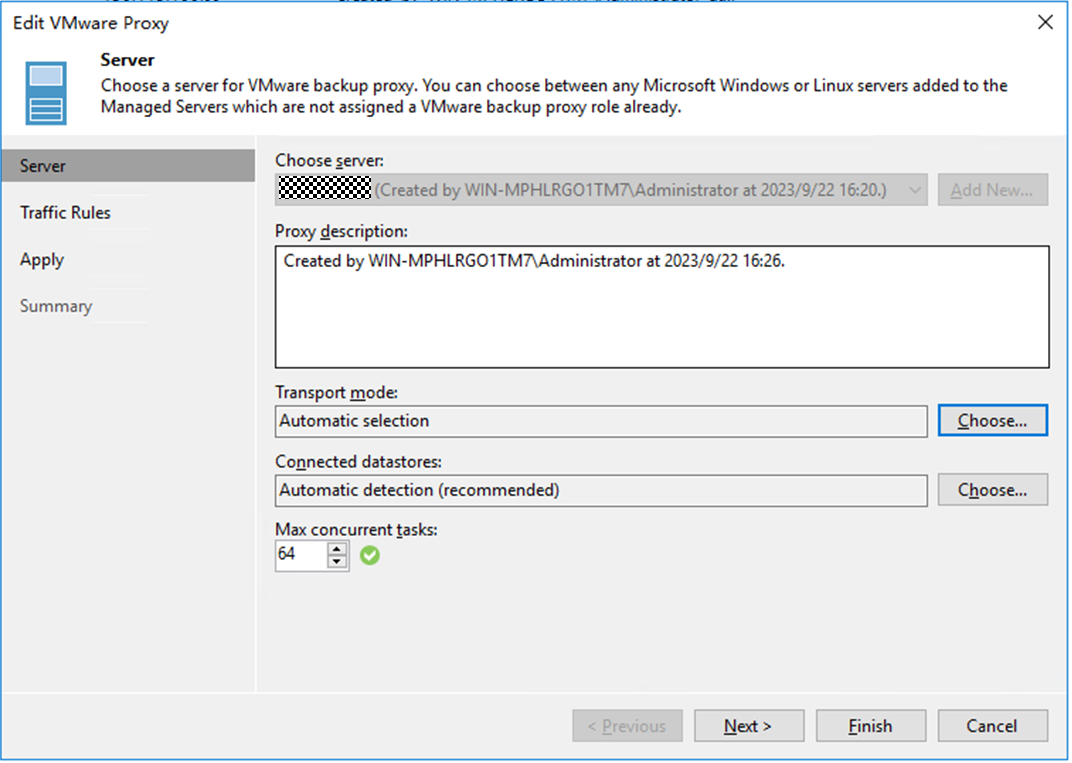Click Choose button for Connected datastores
The width and height of the screenshot is (1072, 763).
click(x=992, y=491)
